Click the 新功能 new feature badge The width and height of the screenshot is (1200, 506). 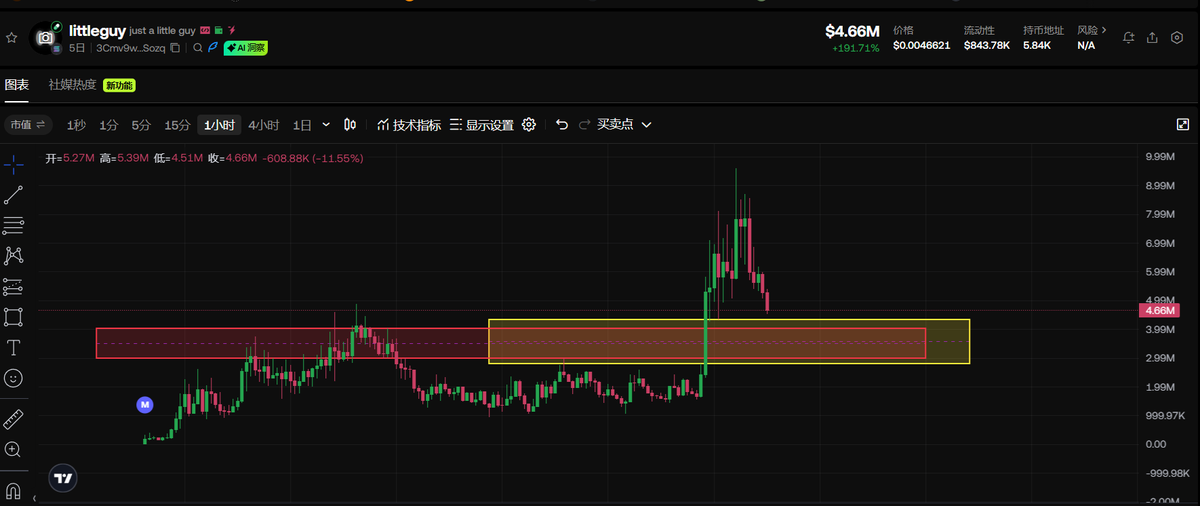point(119,86)
